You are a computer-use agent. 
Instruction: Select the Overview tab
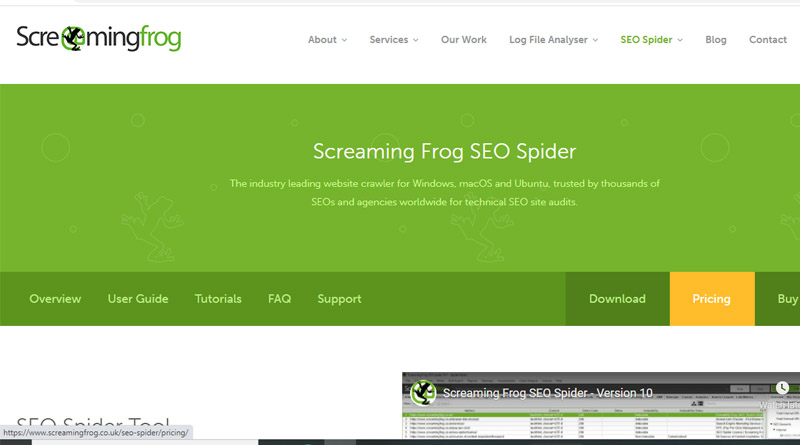(x=55, y=299)
